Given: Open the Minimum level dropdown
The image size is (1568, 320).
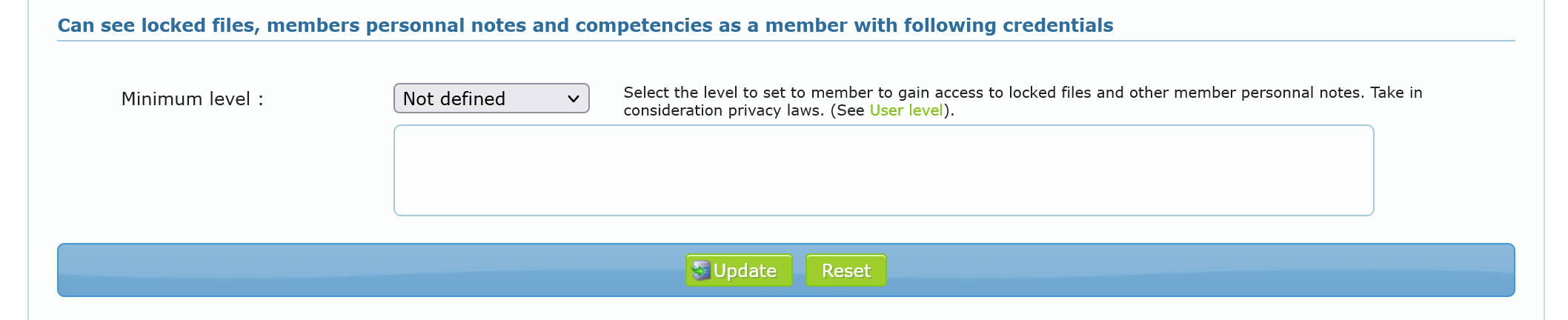Looking at the screenshot, I should 491,99.
